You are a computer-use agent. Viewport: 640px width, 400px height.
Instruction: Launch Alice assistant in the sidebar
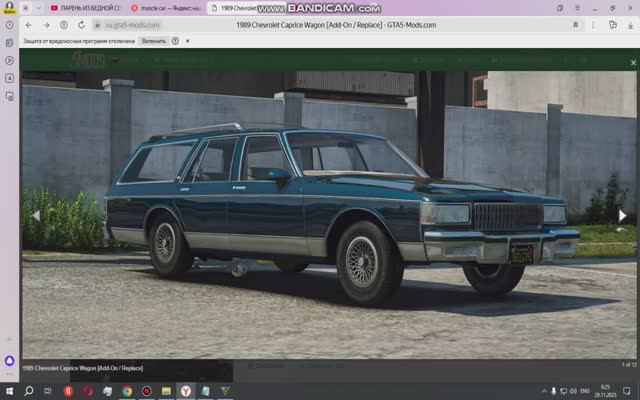(x=9, y=360)
